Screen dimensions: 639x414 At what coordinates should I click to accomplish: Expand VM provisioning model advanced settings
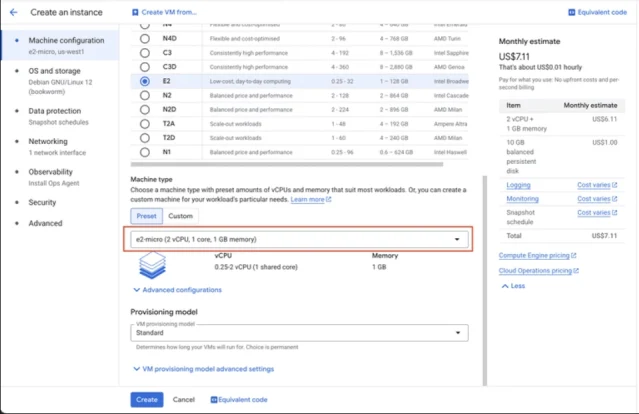tap(204, 369)
